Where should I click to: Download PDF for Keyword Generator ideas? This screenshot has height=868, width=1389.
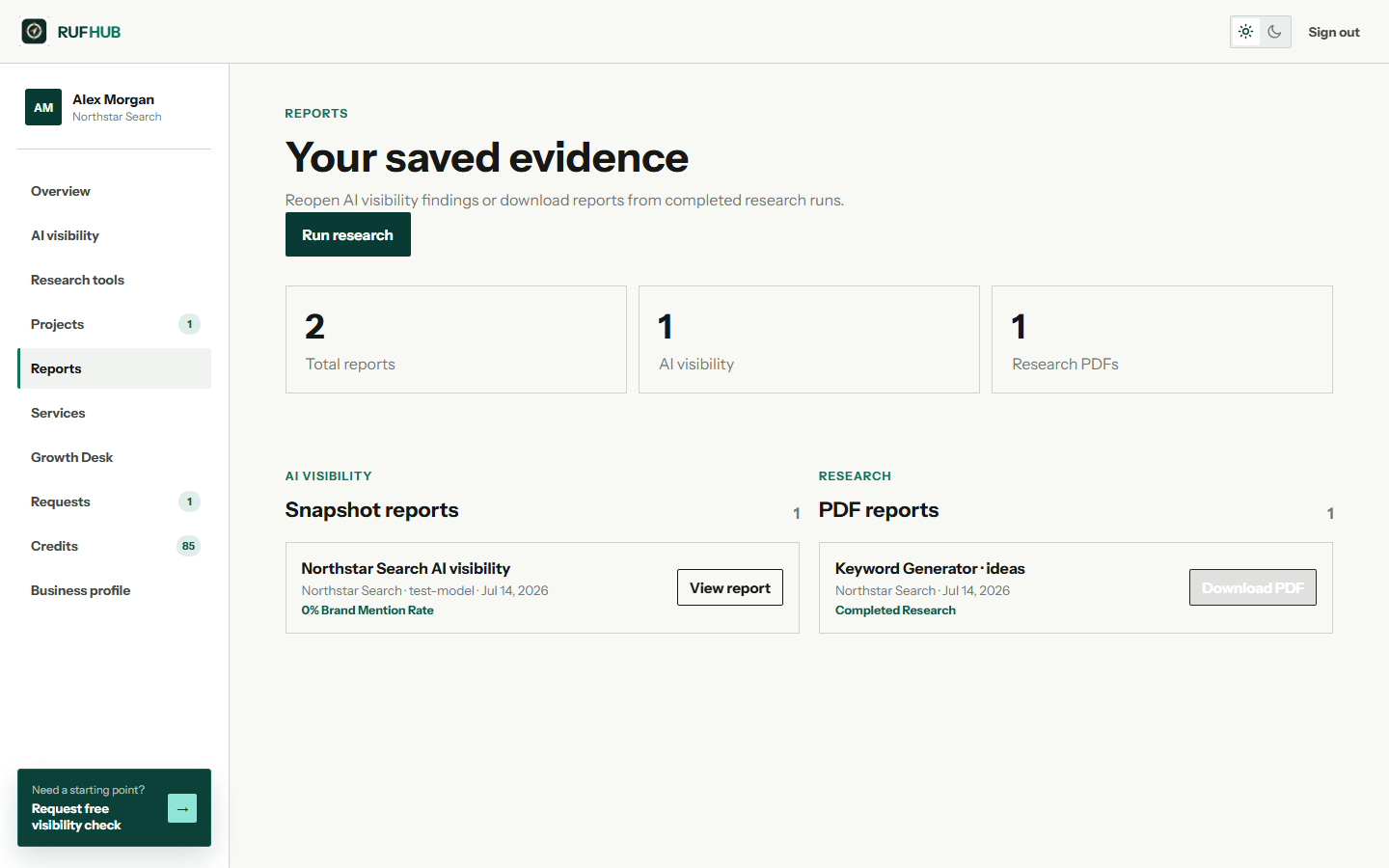click(x=1253, y=587)
